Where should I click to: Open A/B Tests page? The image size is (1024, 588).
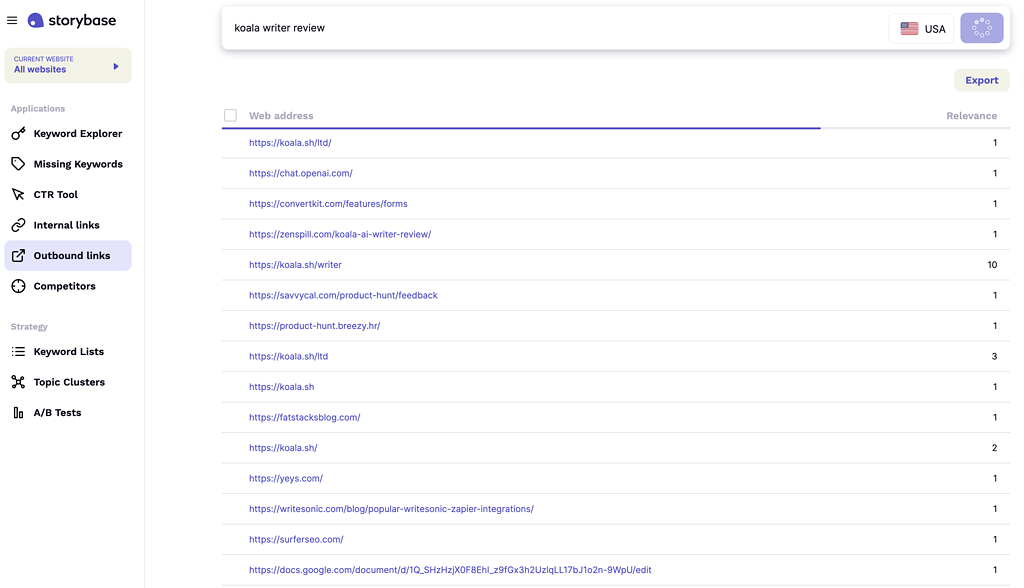68,413
